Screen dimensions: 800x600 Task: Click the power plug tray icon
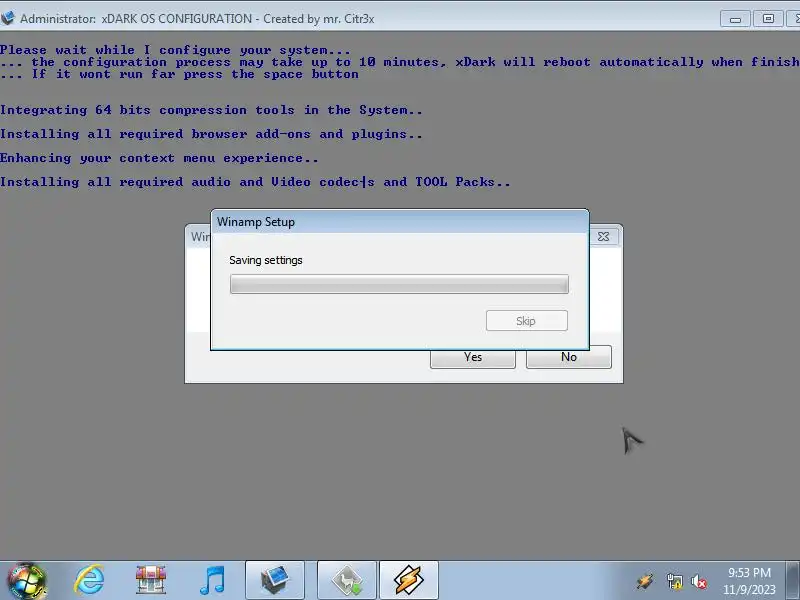[x=645, y=581]
